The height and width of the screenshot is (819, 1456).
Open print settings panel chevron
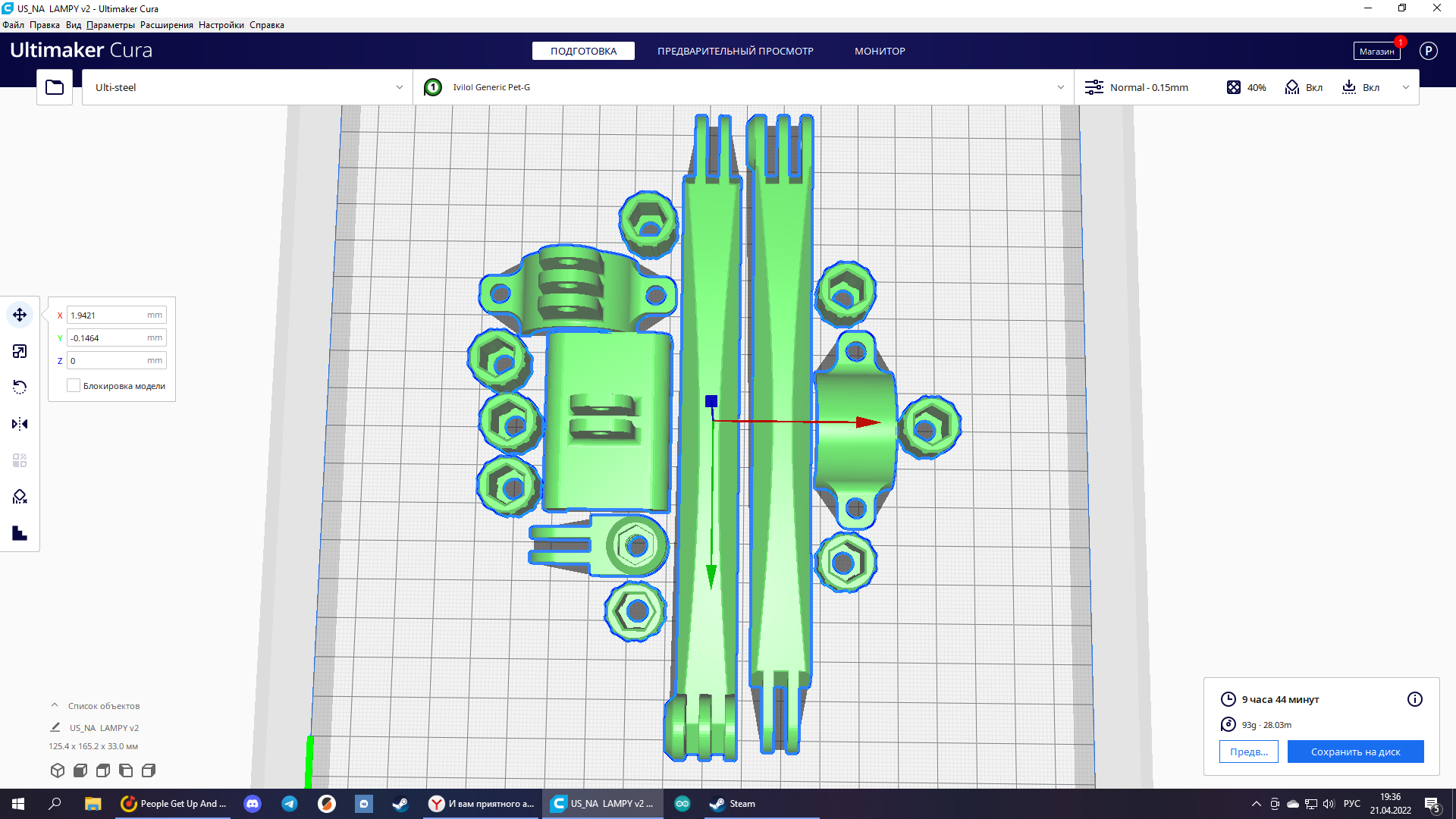pos(1405,87)
